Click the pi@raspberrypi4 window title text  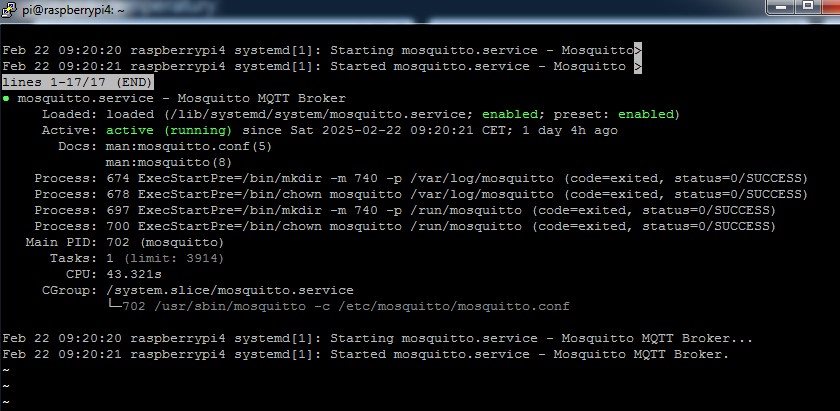pos(73,10)
